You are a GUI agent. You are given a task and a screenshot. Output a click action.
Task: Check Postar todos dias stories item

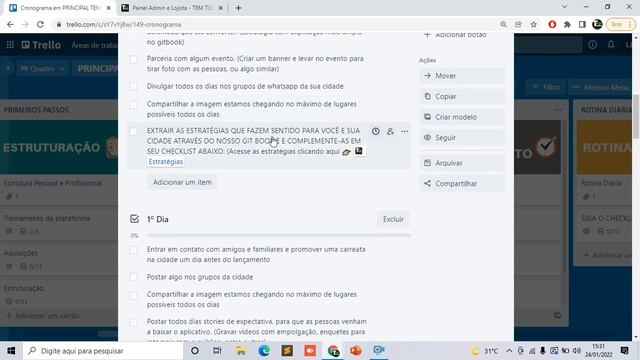tap(133, 322)
